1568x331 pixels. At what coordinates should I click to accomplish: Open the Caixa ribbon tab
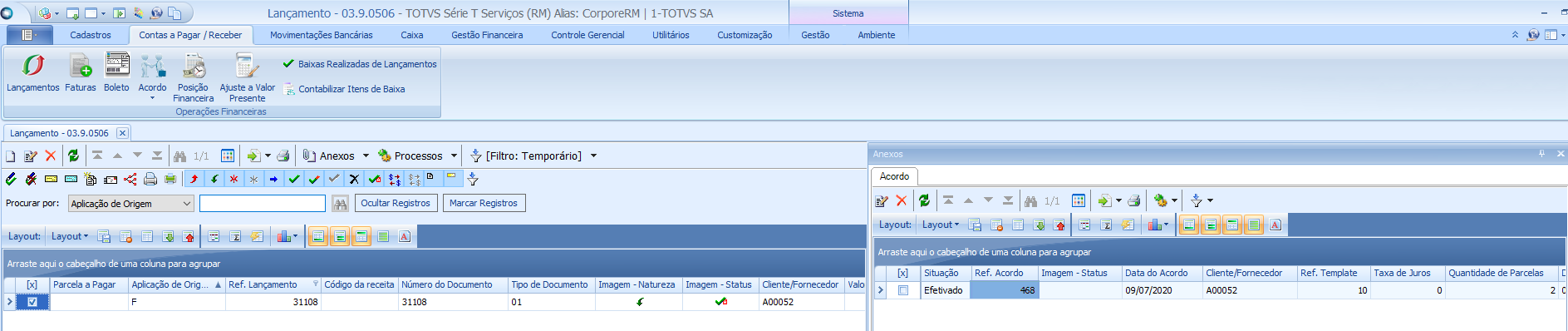[412, 35]
